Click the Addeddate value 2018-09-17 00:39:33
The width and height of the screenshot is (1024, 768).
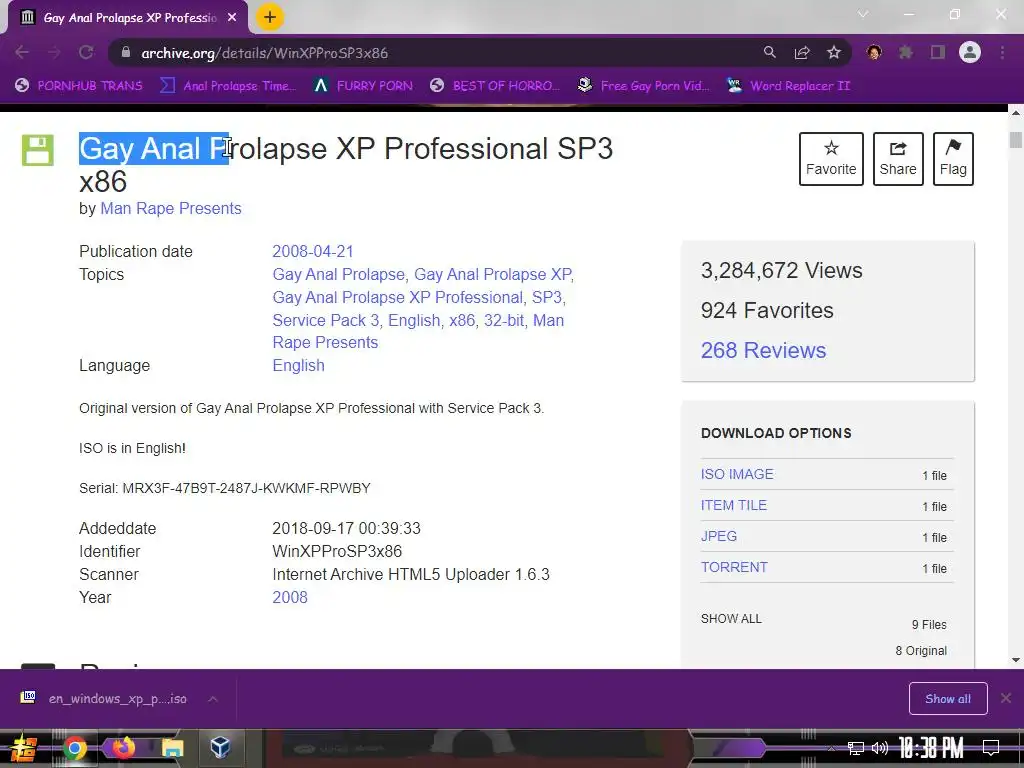346,528
